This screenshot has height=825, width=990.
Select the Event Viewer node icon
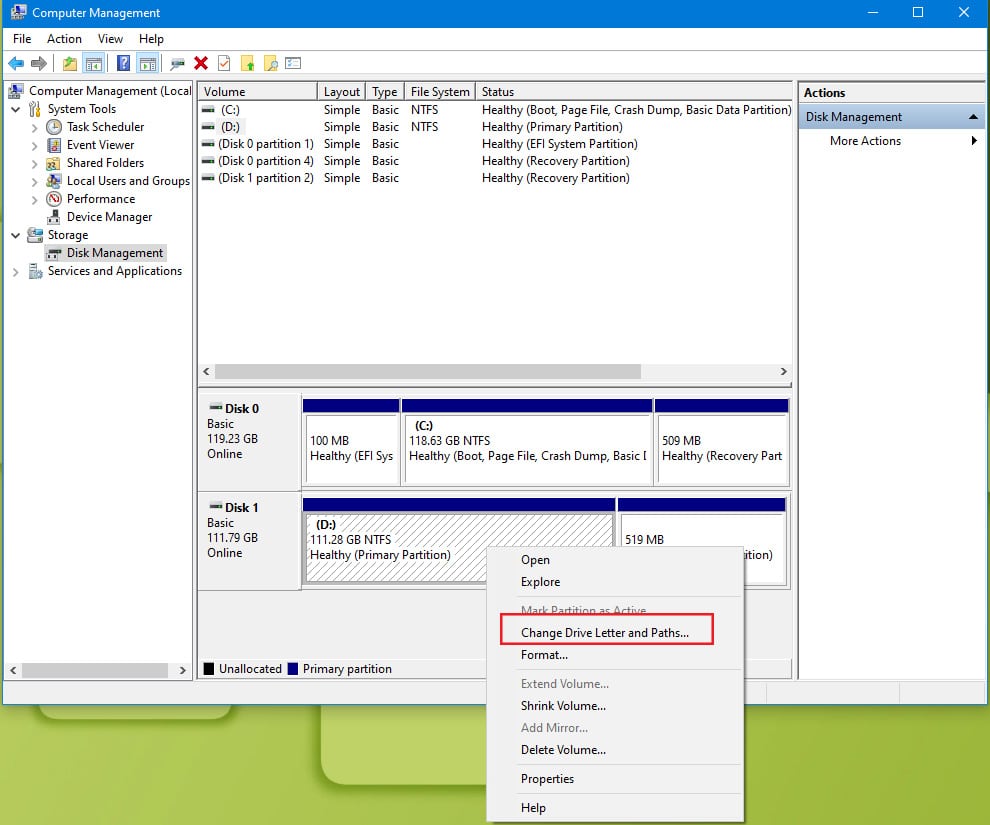pos(54,145)
